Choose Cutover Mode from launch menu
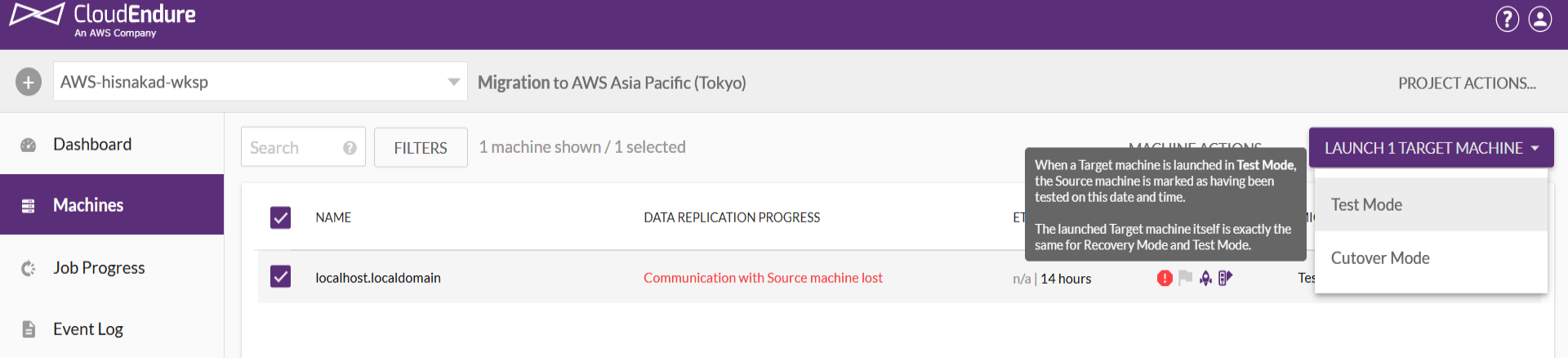The image size is (1568, 358). (x=1380, y=258)
